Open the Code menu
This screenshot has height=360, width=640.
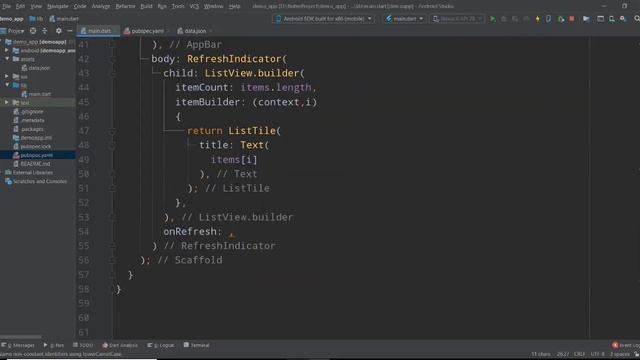point(80,6)
